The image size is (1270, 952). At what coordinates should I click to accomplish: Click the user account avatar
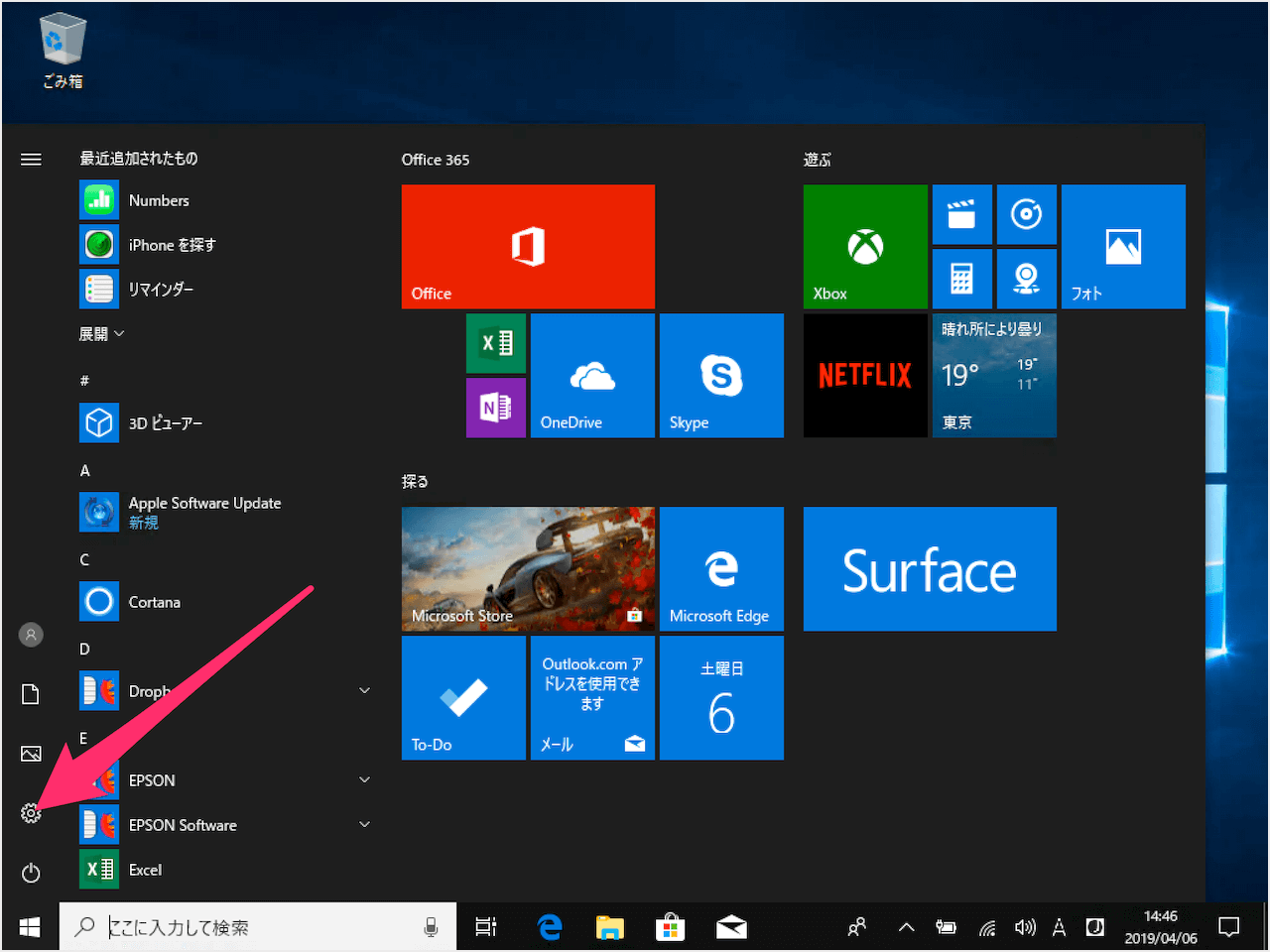click(x=31, y=635)
